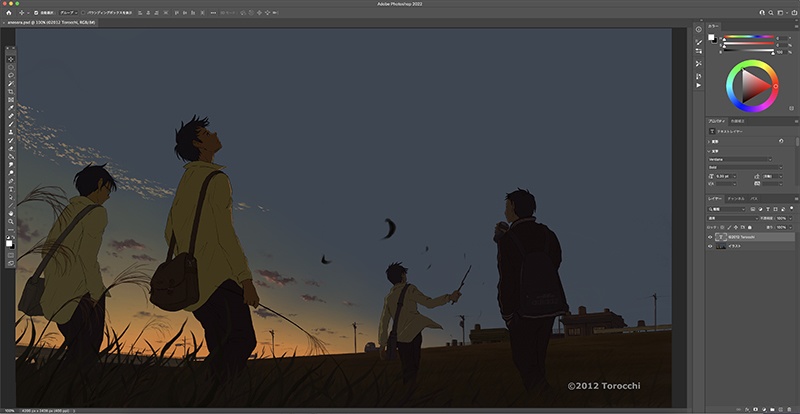Select the anesora.psd document tab
Screen dimensions: 800x414
49,22
